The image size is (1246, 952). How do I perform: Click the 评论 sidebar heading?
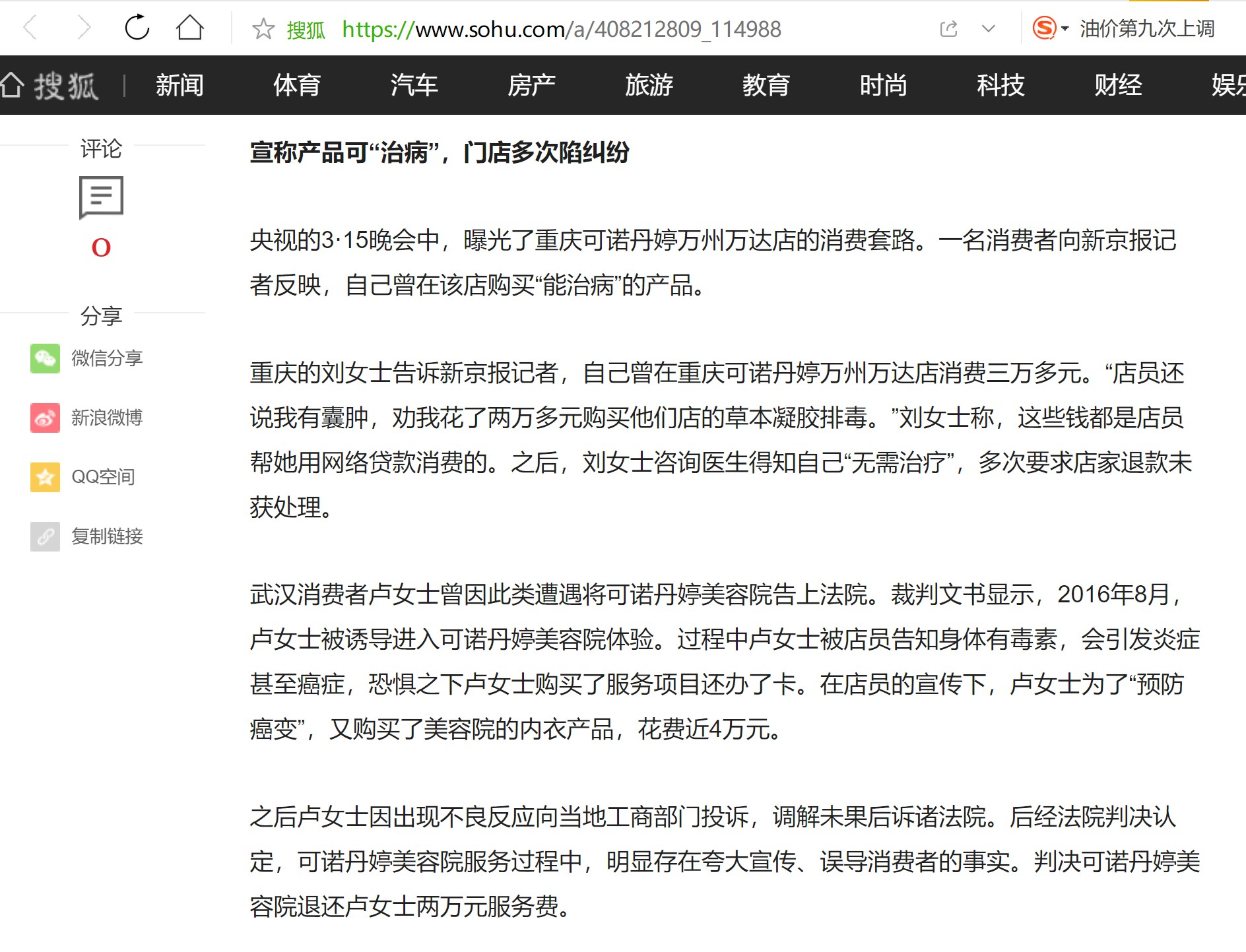coord(101,148)
